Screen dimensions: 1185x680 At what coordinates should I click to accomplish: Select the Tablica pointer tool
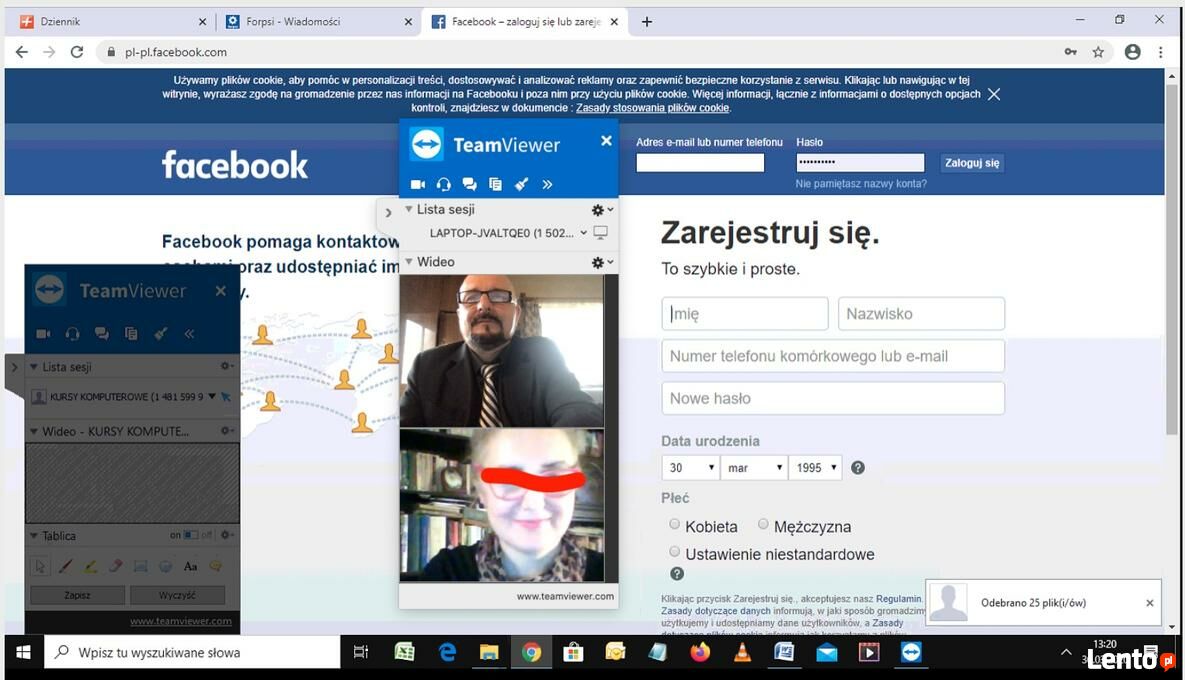(40, 566)
